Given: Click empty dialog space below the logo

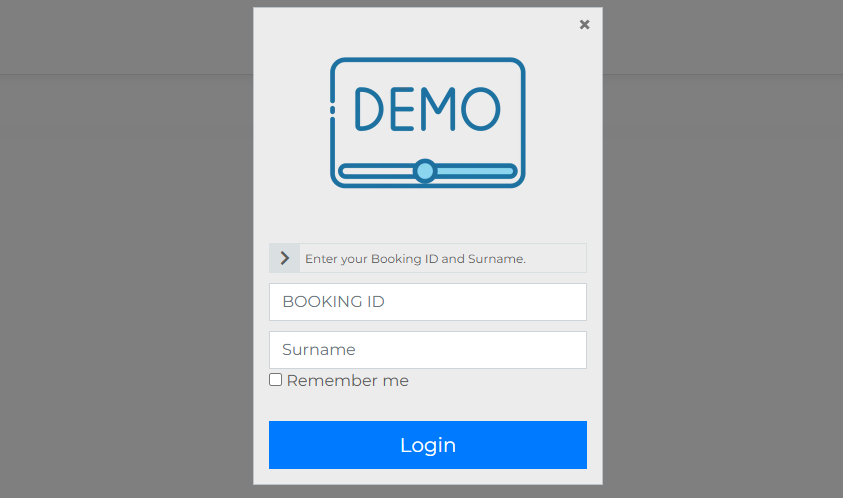Looking at the screenshot, I should [427, 215].
